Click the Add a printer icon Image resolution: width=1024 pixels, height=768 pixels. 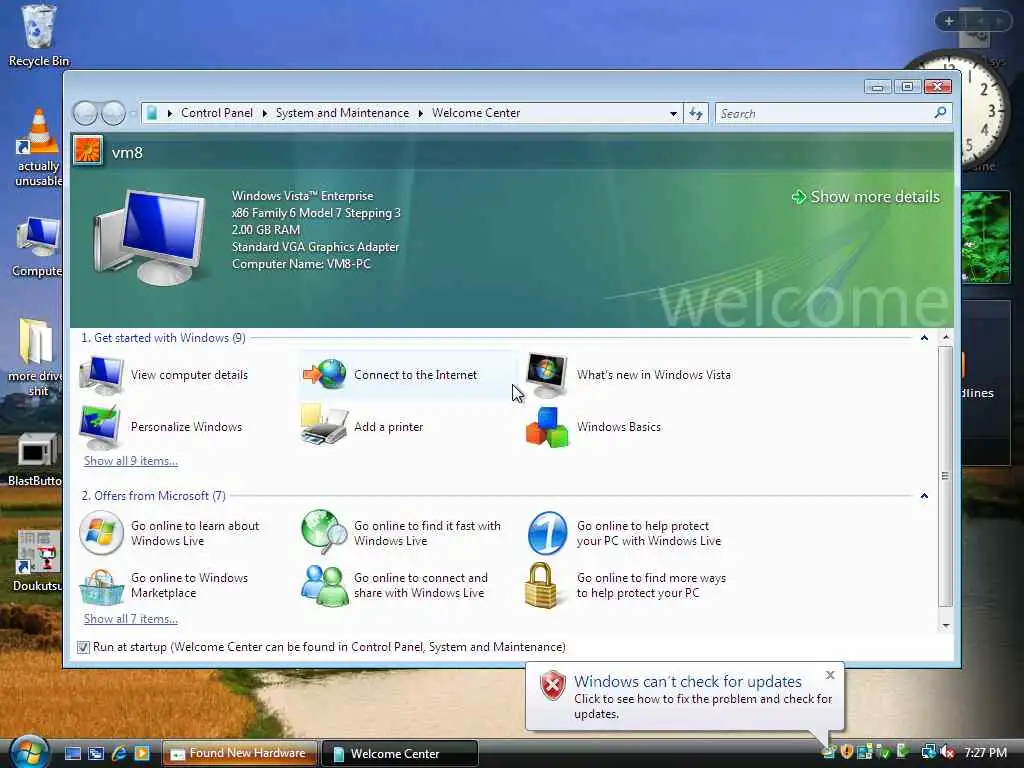click(324, 426)
